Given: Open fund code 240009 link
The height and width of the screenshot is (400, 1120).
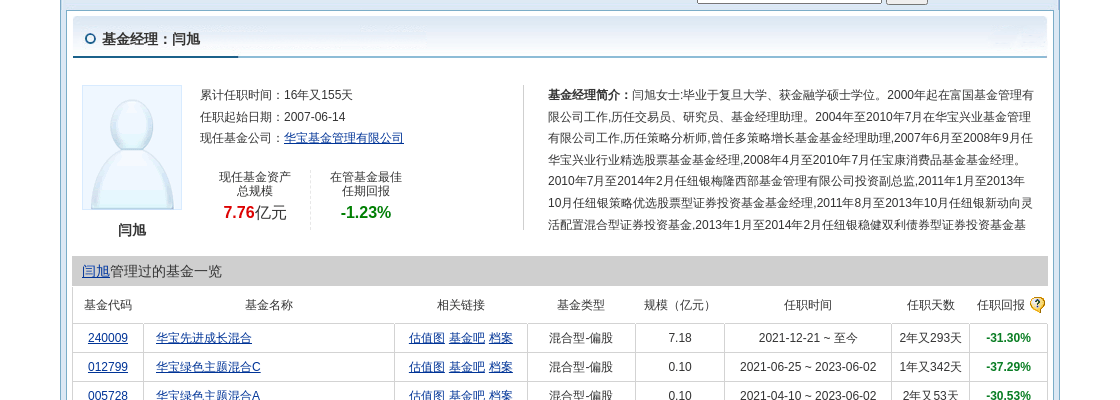Looking at the screenshot, I should [108, 338].
